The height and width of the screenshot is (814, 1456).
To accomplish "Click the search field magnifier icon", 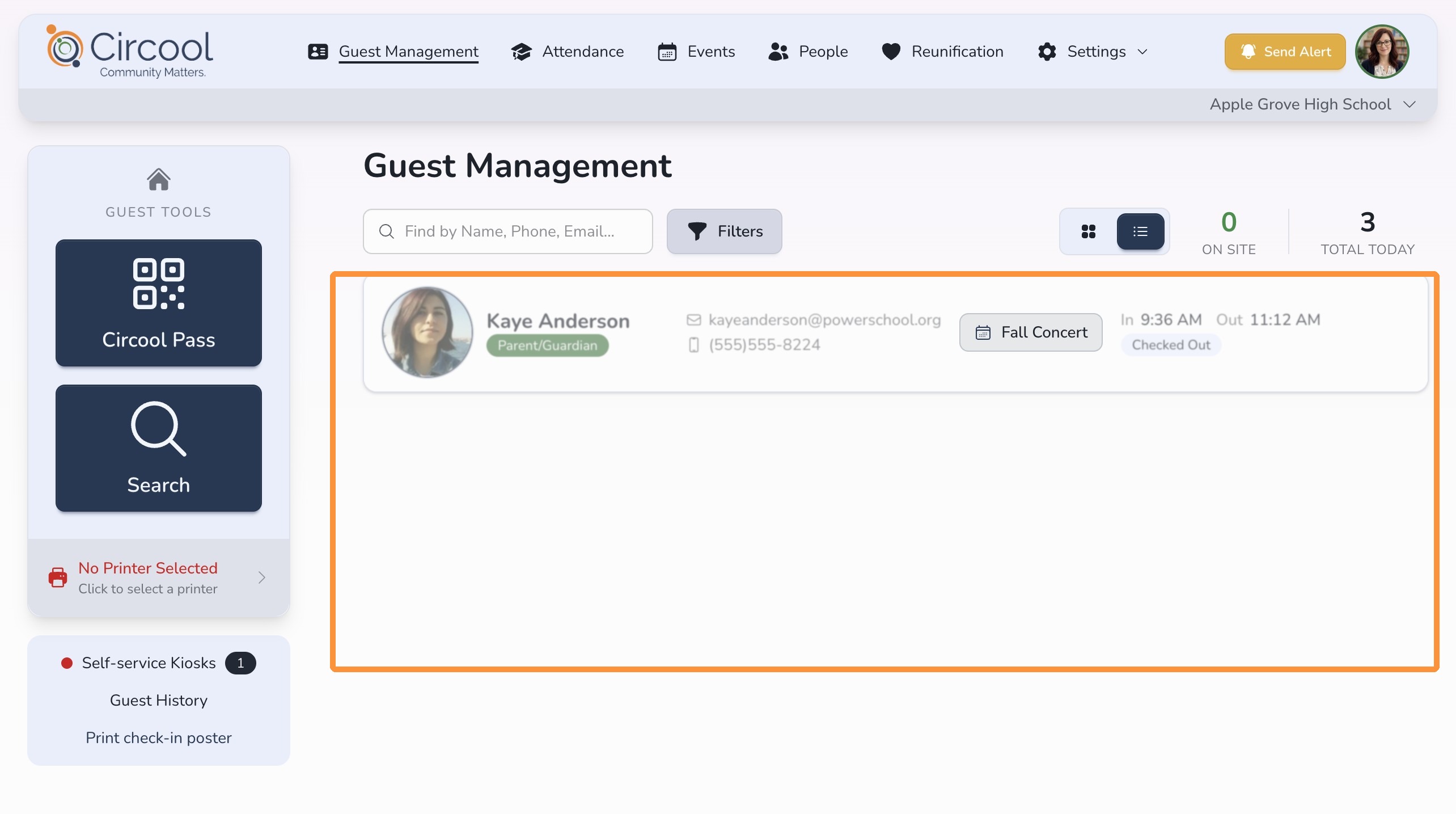I will click(387, 231).
